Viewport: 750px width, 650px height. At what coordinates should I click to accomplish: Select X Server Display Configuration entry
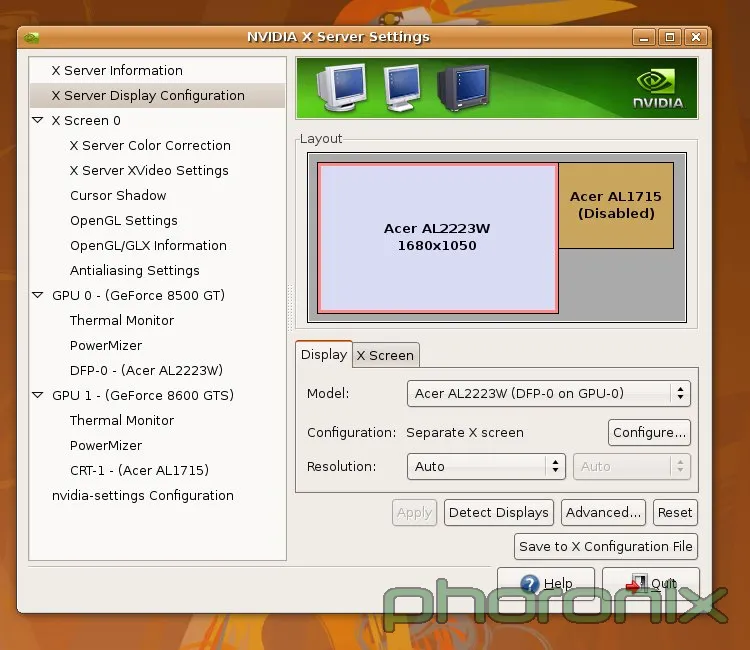pyautogui.click(x=157, y=95)
